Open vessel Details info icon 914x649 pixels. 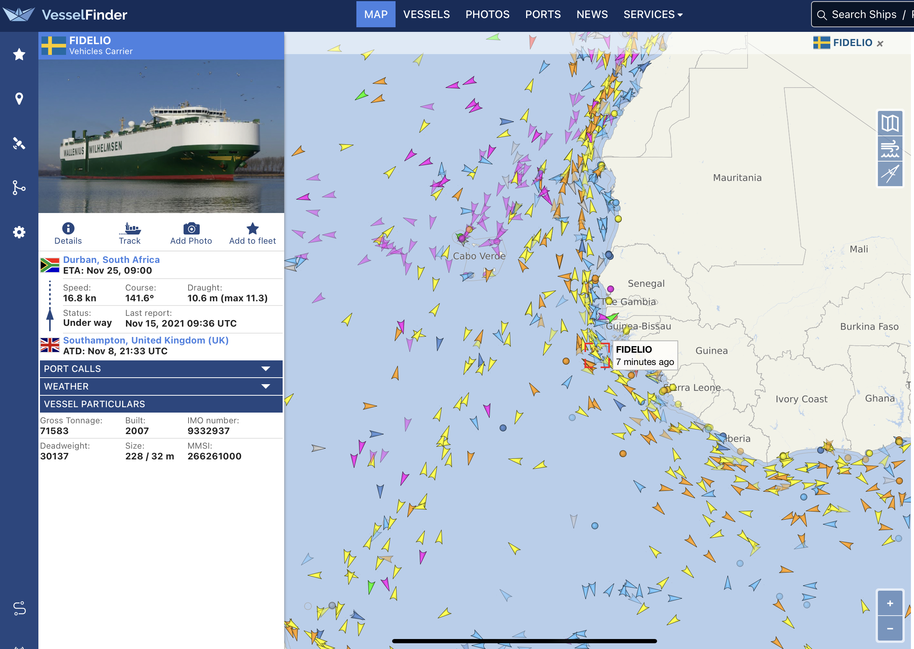point(68,233)
